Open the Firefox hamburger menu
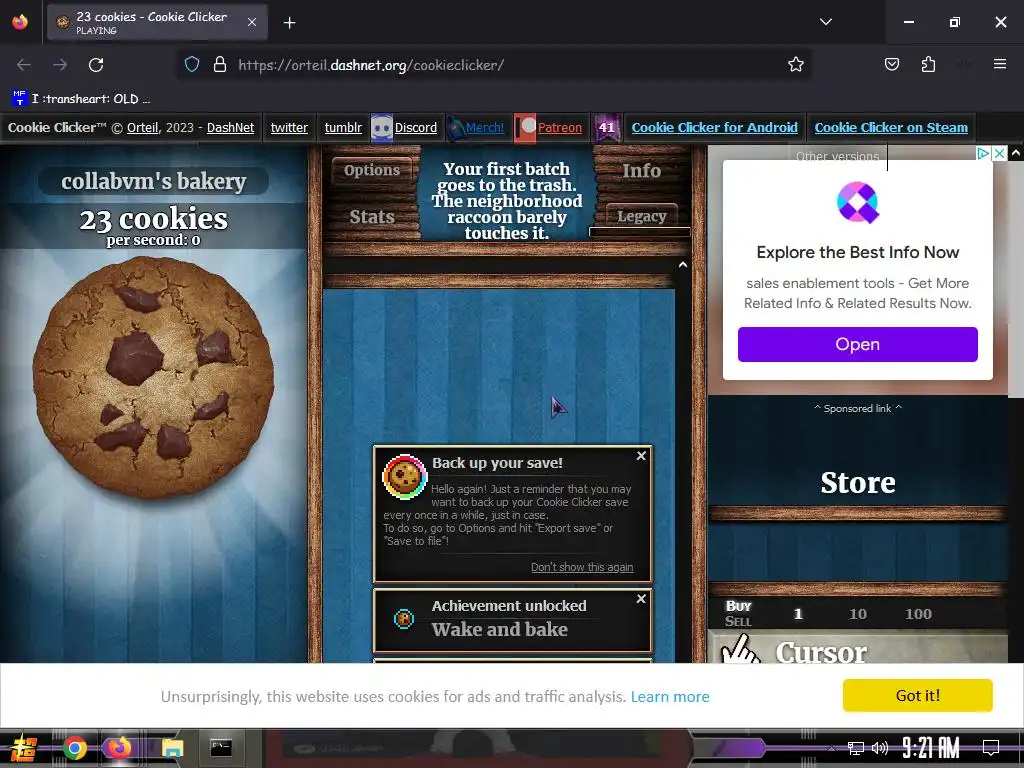The width and height of the screenshot is (1024, 768). click(x=999, y=65)
